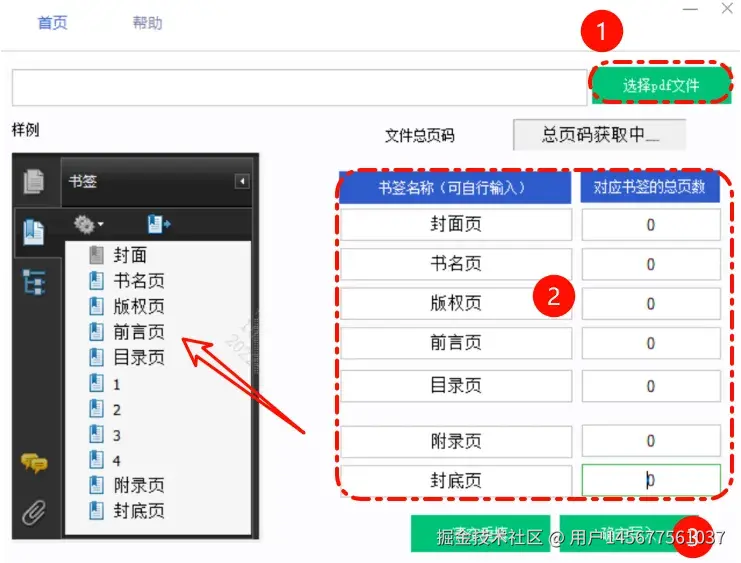Image resolution: width=741 pixels, height=563 pixels.
Task: Select bookmark 1 in sample list
Action: click(x=105, y=384)
